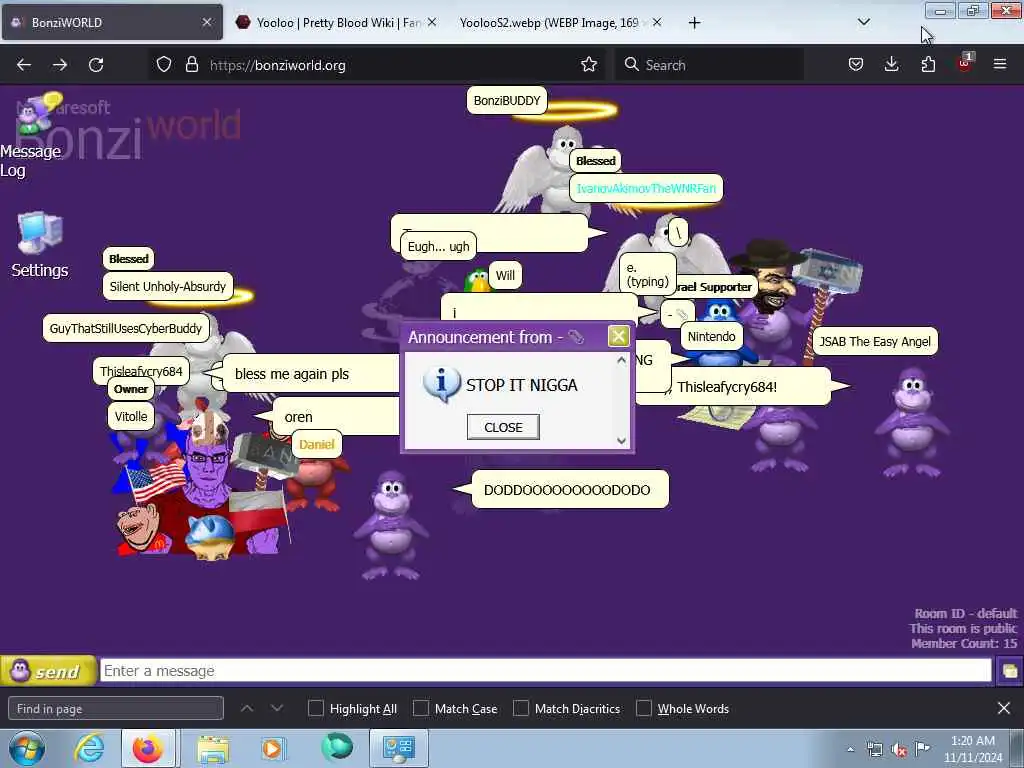
Task: Open the extensions puzzle icon
Action: [928, 65]
